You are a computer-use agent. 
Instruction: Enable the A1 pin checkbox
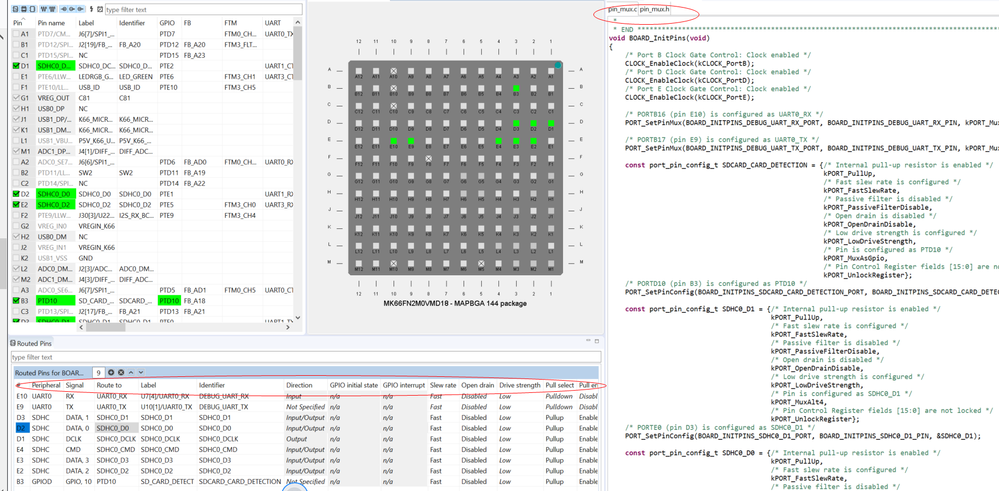(15, 34)
